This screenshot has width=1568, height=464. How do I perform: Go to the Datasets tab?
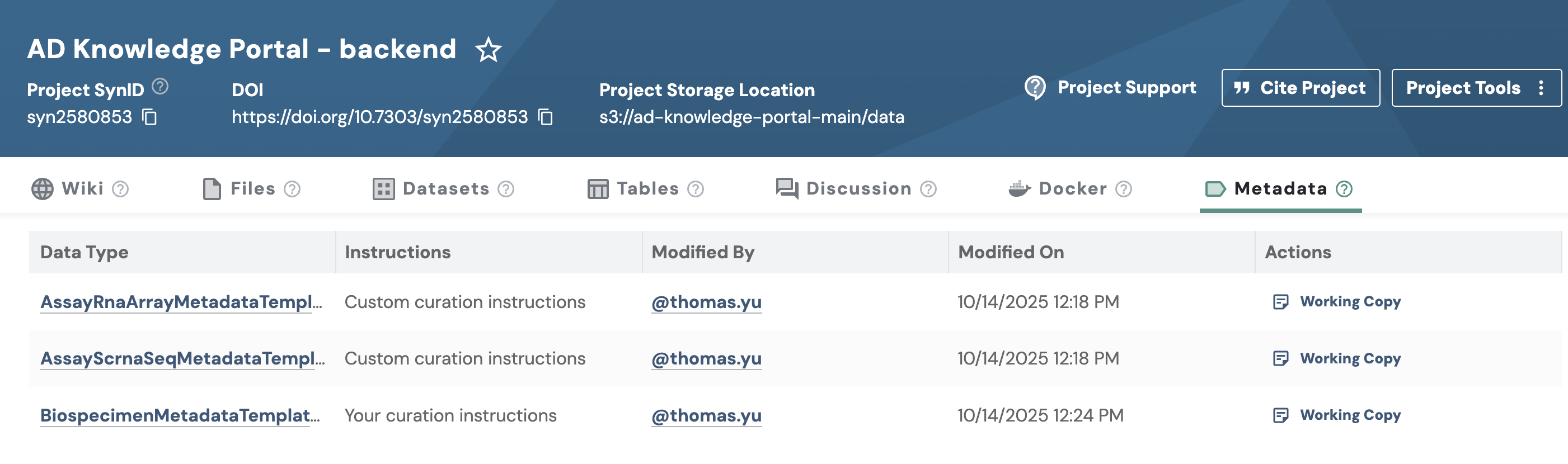point(445,189)
